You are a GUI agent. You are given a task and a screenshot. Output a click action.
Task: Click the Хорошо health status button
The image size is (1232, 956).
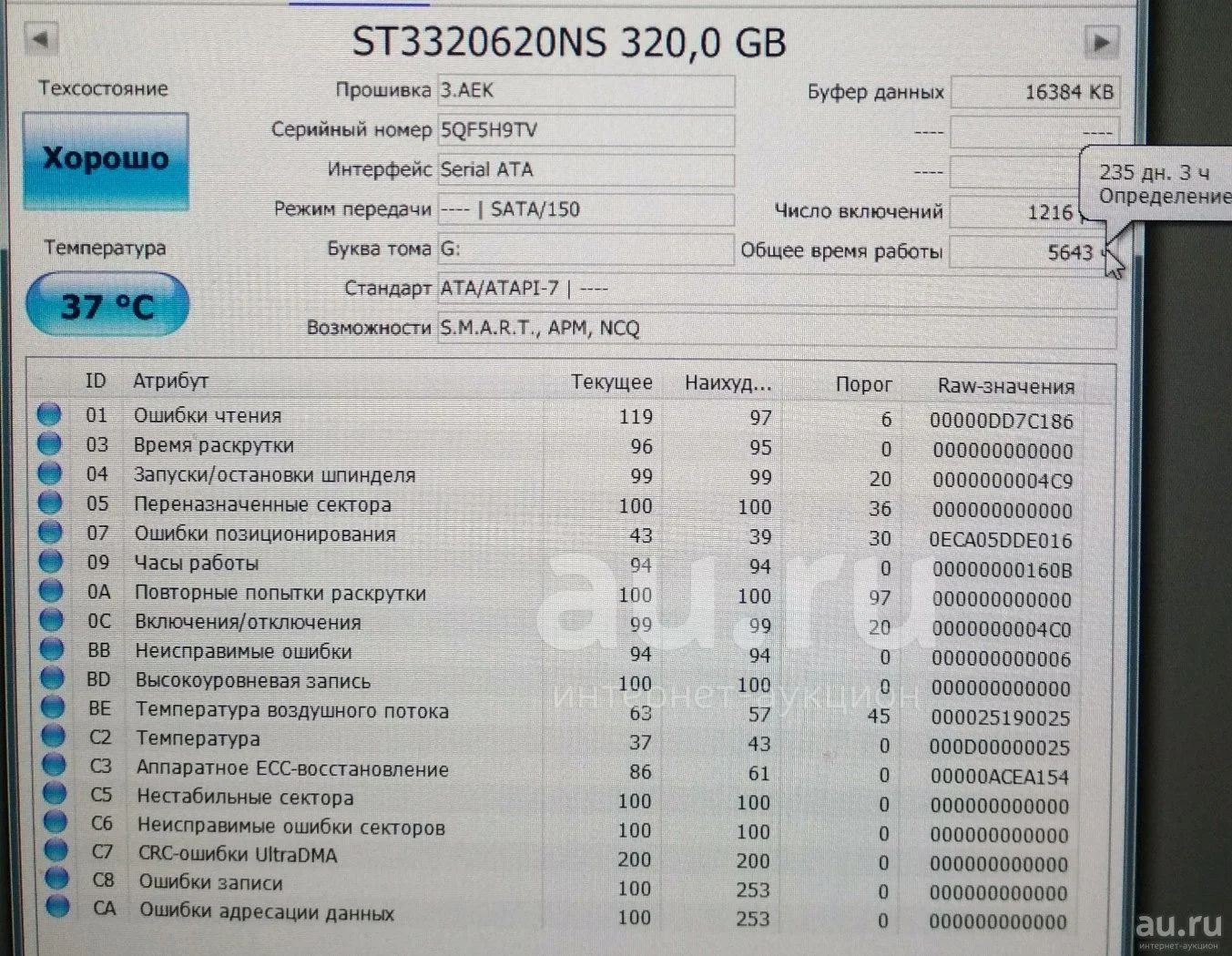coord(106,161)
